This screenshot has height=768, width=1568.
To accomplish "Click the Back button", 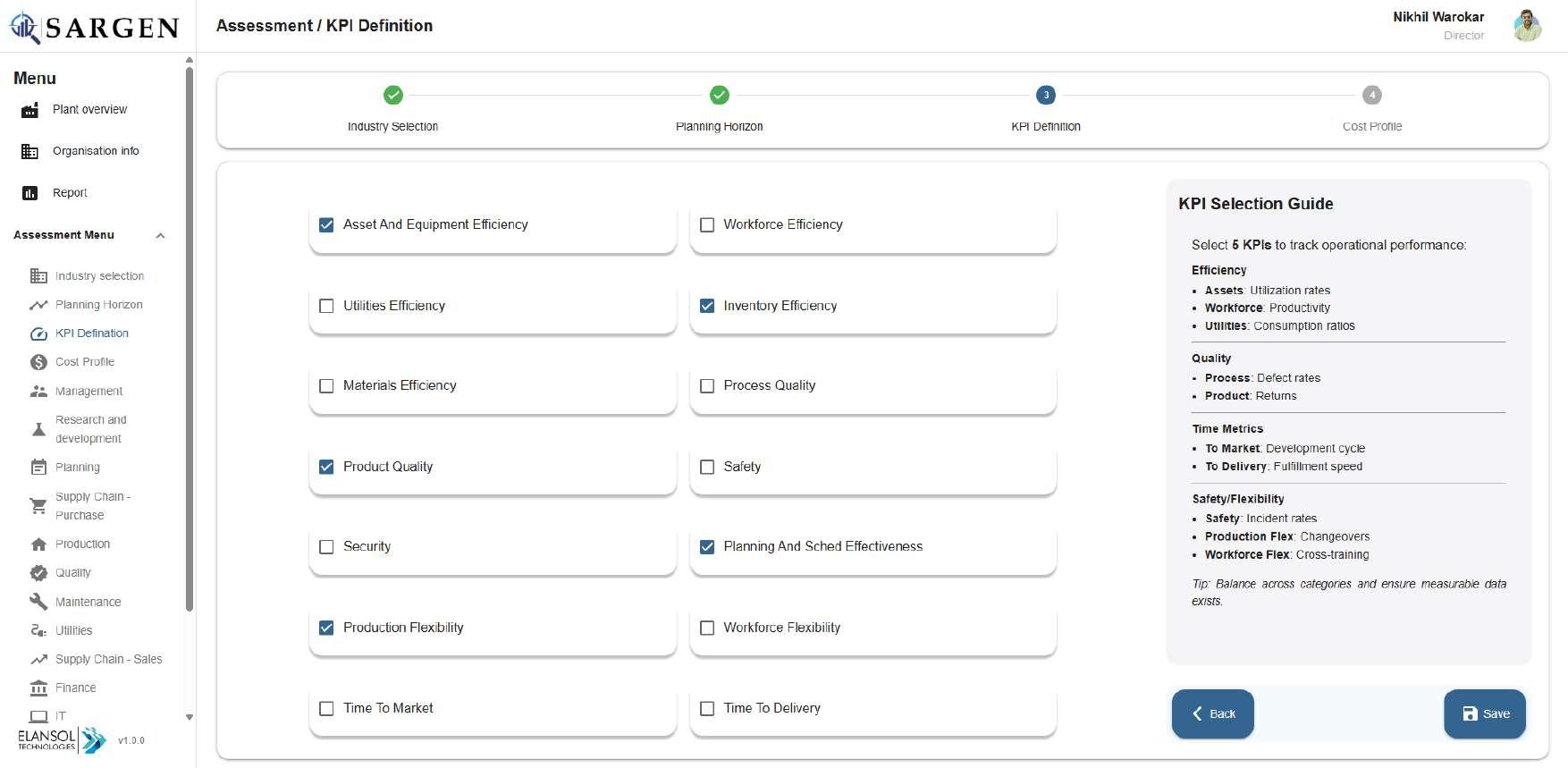I will 1212,713.
